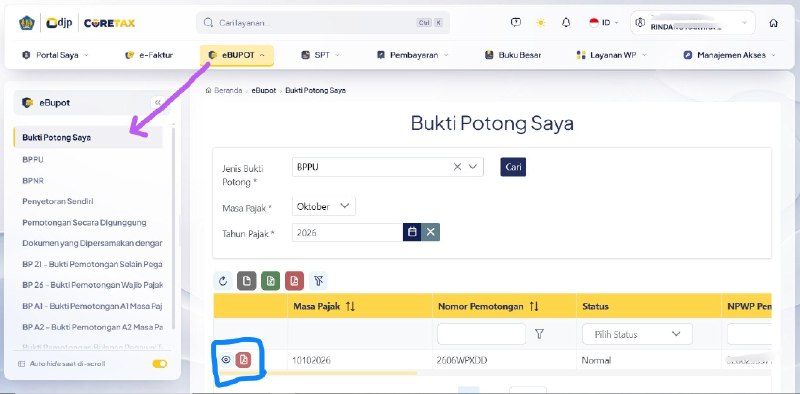View details of row 2606WPXDD
This screenshot has height=394, width=800.
pos(226,360)
